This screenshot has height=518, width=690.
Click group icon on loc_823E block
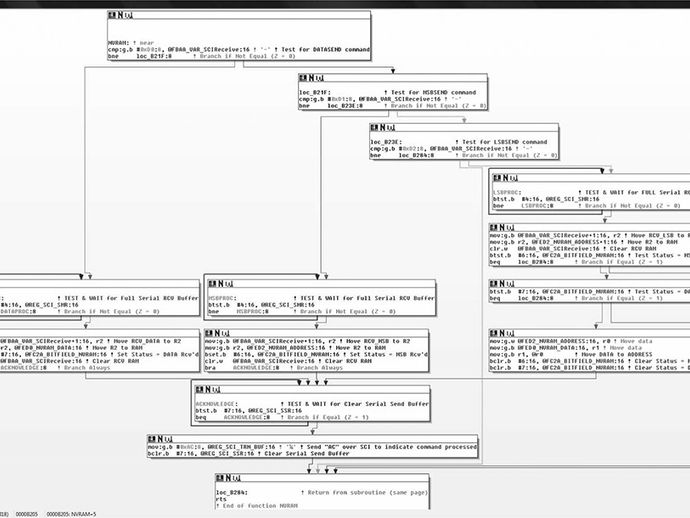click(391, 128)
